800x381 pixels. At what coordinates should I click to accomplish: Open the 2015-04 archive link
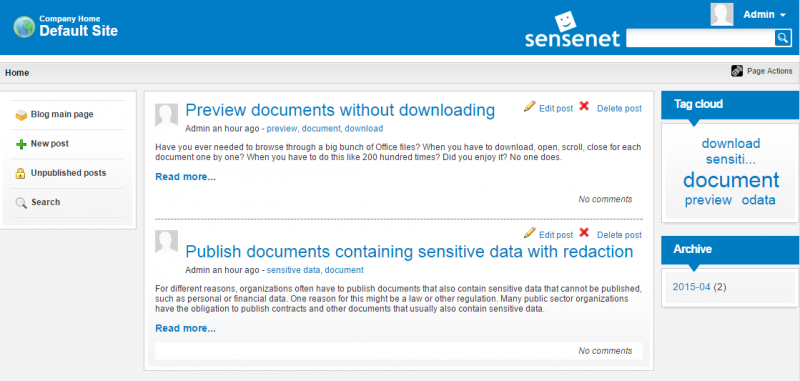[x=691, y=287]
